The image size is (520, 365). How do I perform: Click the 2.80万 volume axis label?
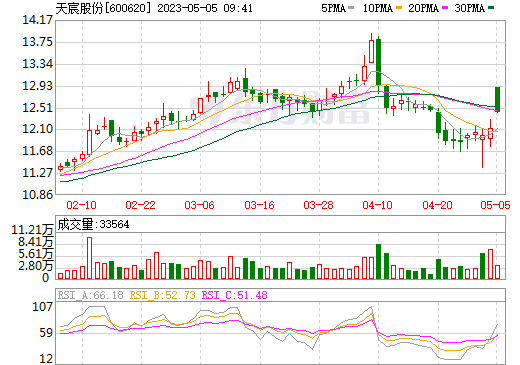tap(36, 266)
